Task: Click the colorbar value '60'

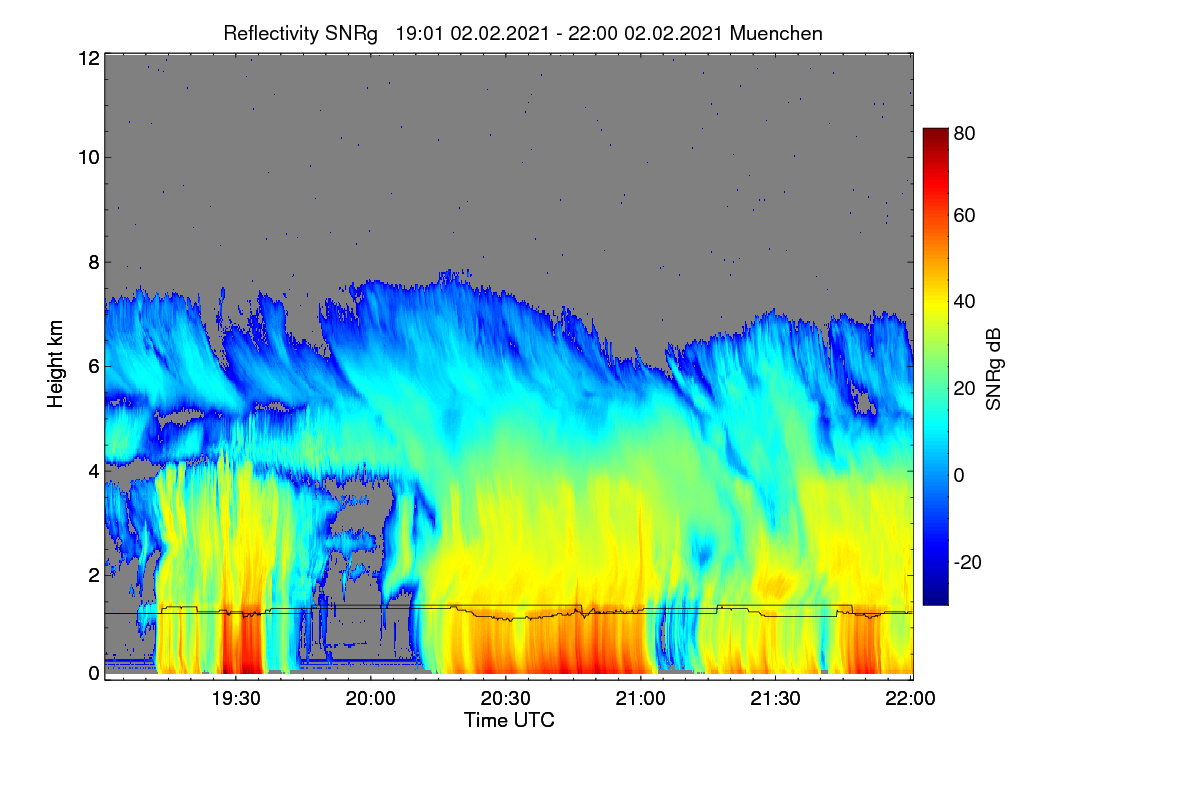Action: [965, 215]
